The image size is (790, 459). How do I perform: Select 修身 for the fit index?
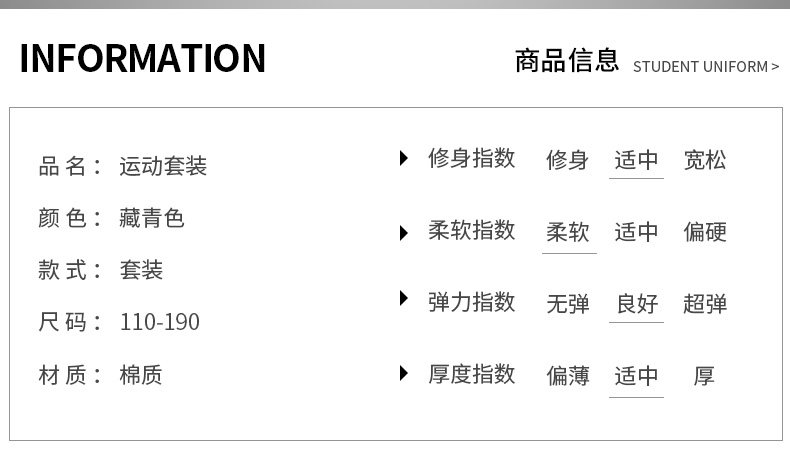pyautogui.click(x=568, y=160)
